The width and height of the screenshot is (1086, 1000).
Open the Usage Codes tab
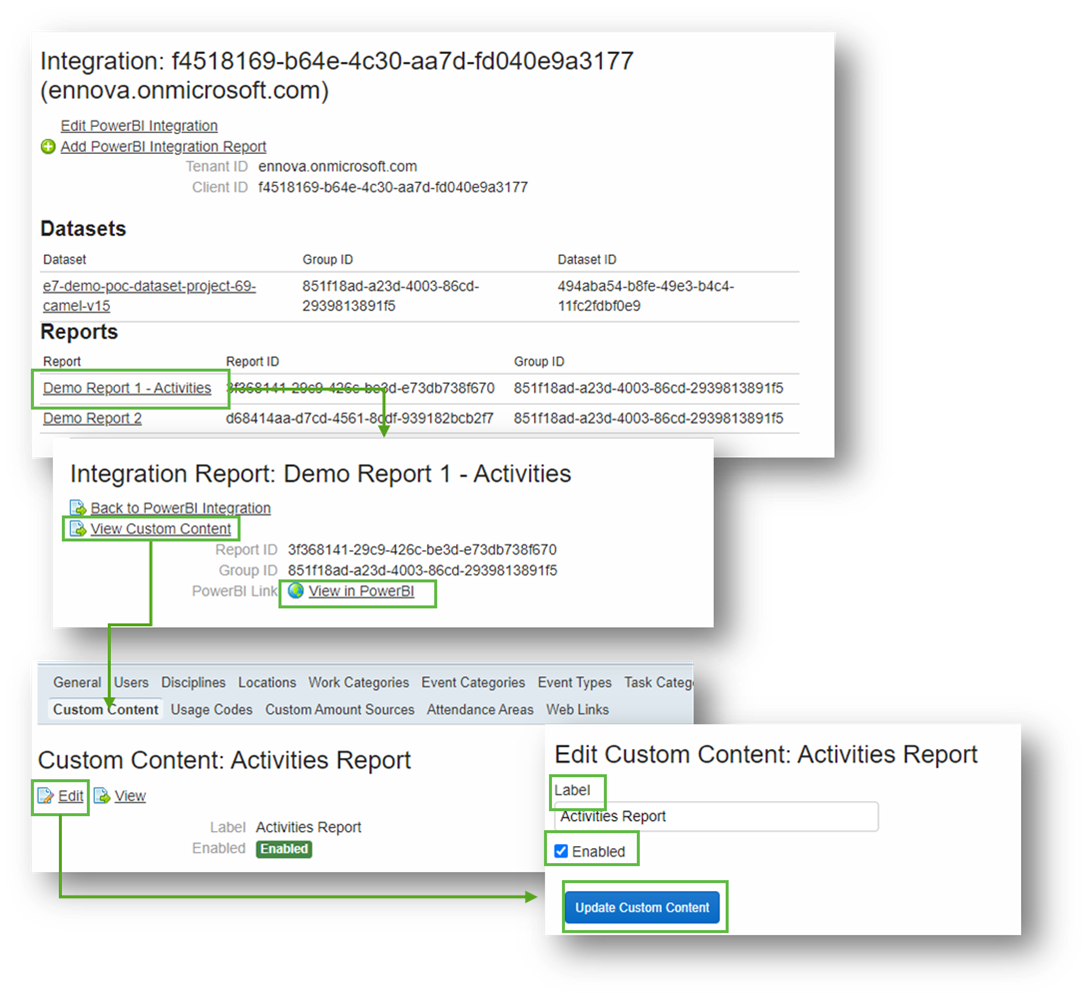[x=211, y=710]
